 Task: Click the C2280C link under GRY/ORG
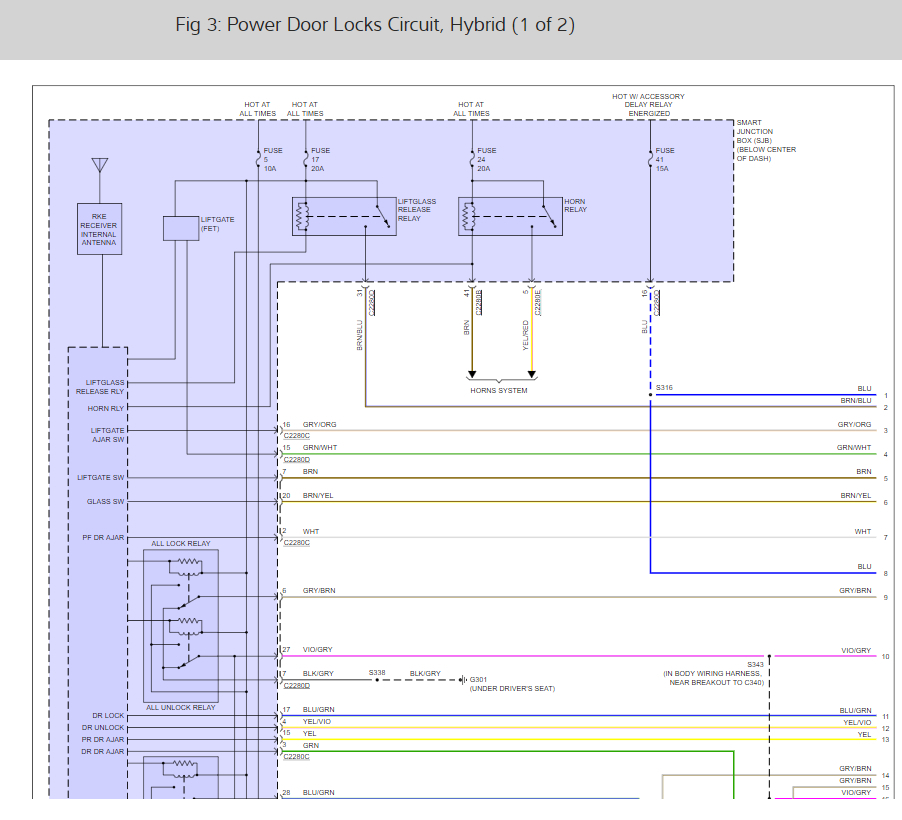(x=297, y=436)
